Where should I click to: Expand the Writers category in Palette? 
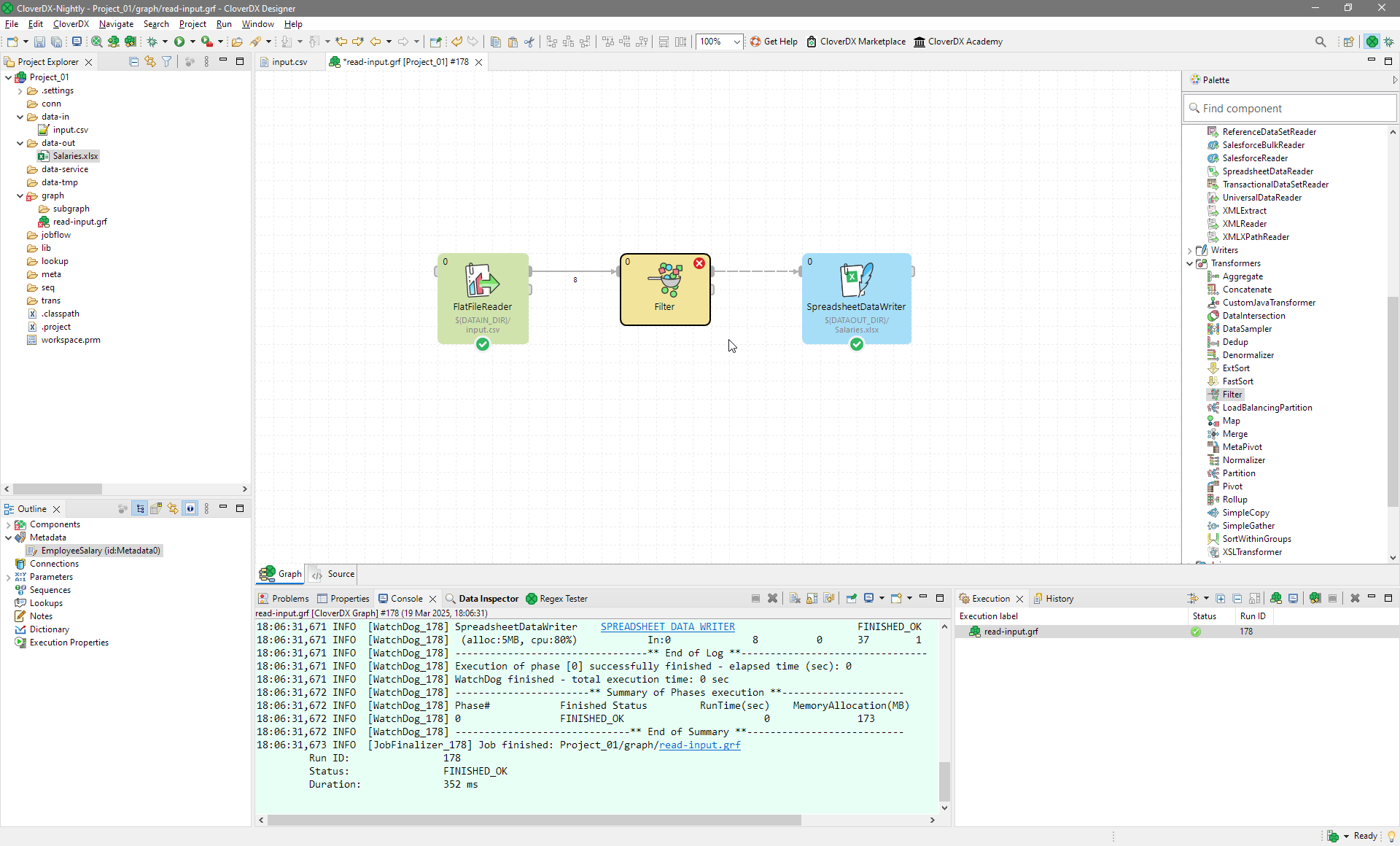[x=1190, y=250]
